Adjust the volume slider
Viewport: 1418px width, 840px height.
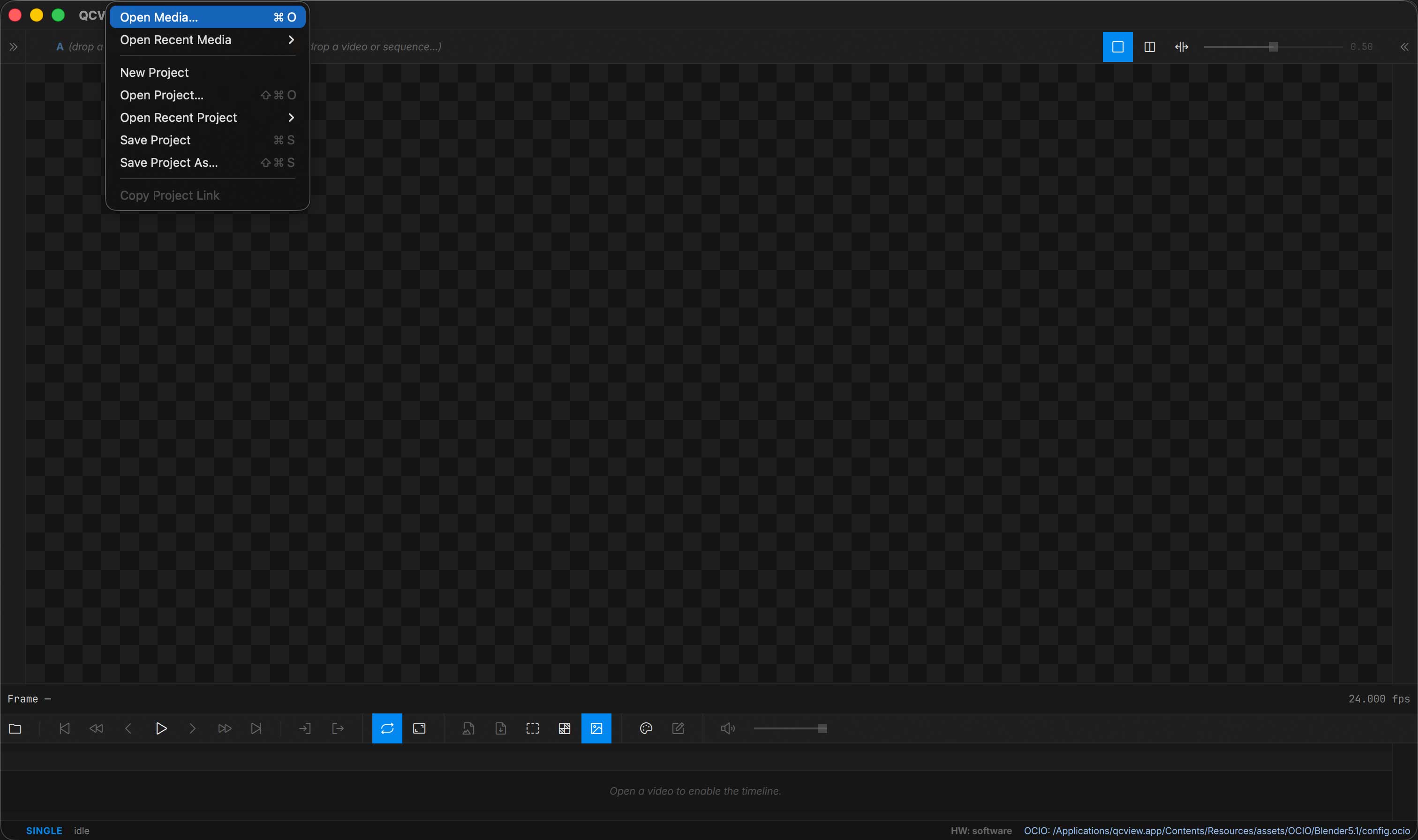click(x=790, y=728)
